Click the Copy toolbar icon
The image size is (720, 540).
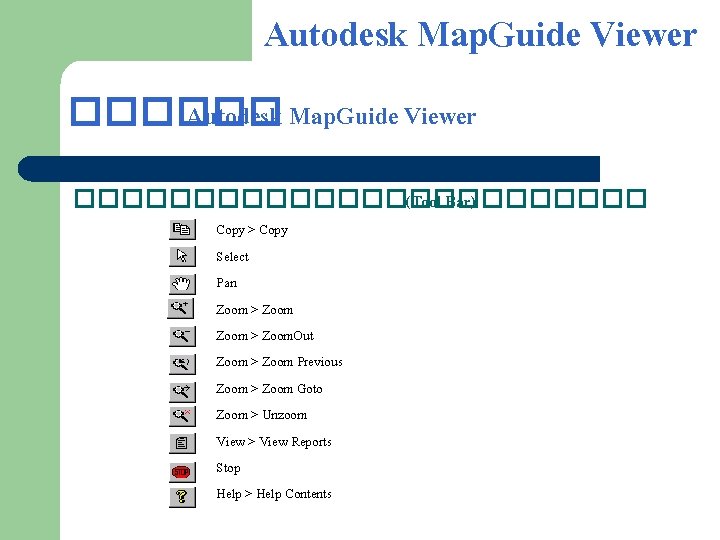click(x=182, y=229)
